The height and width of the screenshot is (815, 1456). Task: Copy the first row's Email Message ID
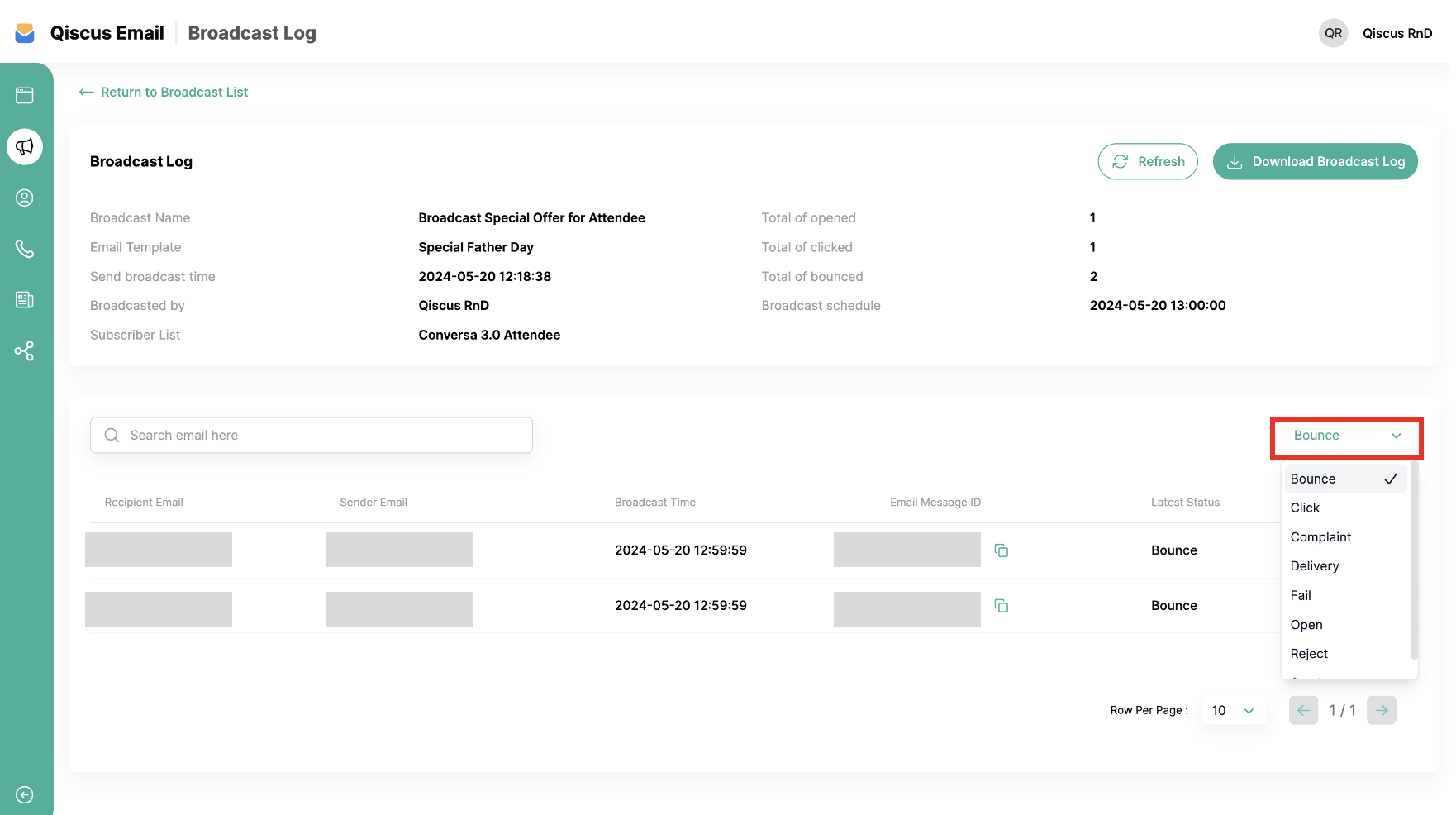point(1001,550)
